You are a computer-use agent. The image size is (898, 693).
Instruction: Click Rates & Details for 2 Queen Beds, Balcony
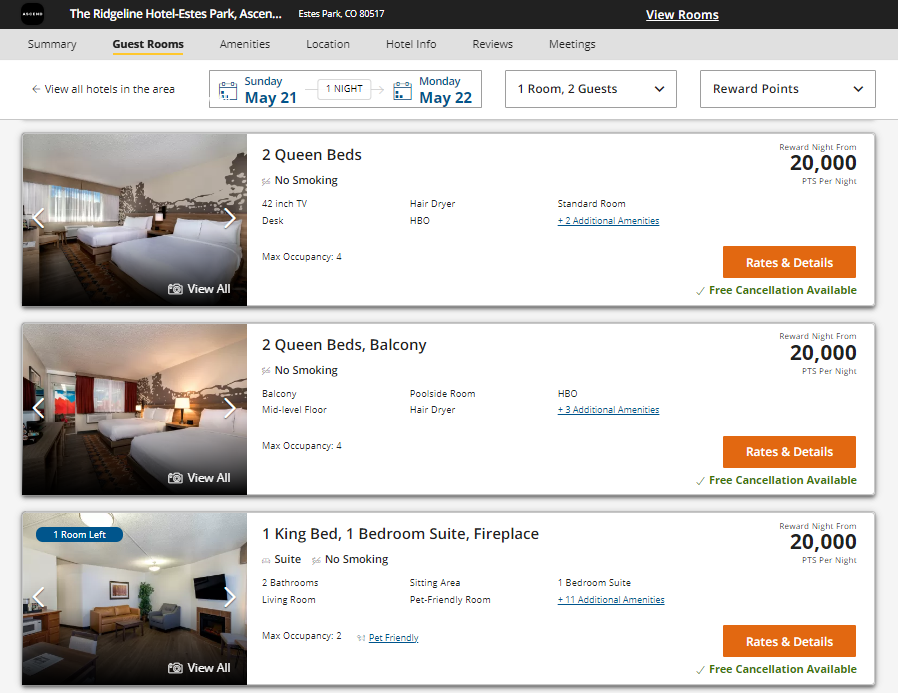[789, 451]
